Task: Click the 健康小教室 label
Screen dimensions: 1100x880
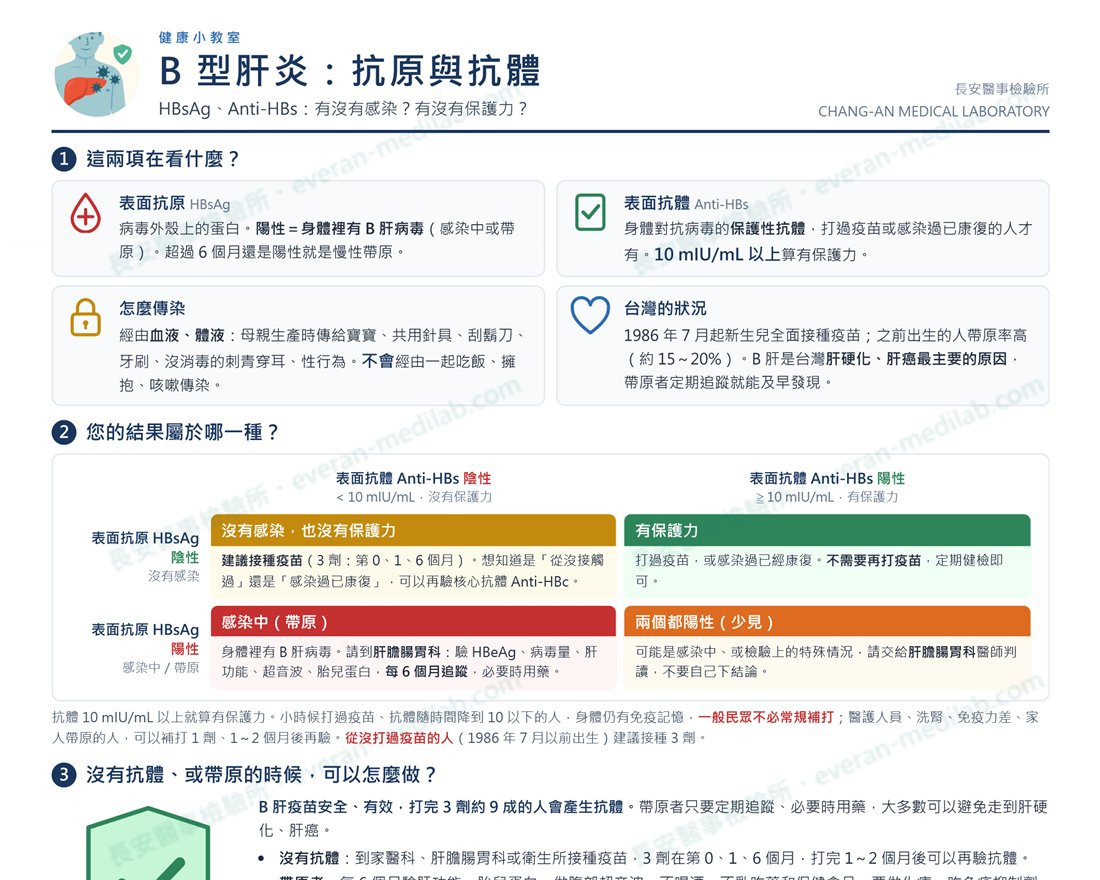Action: click(199, 37)
